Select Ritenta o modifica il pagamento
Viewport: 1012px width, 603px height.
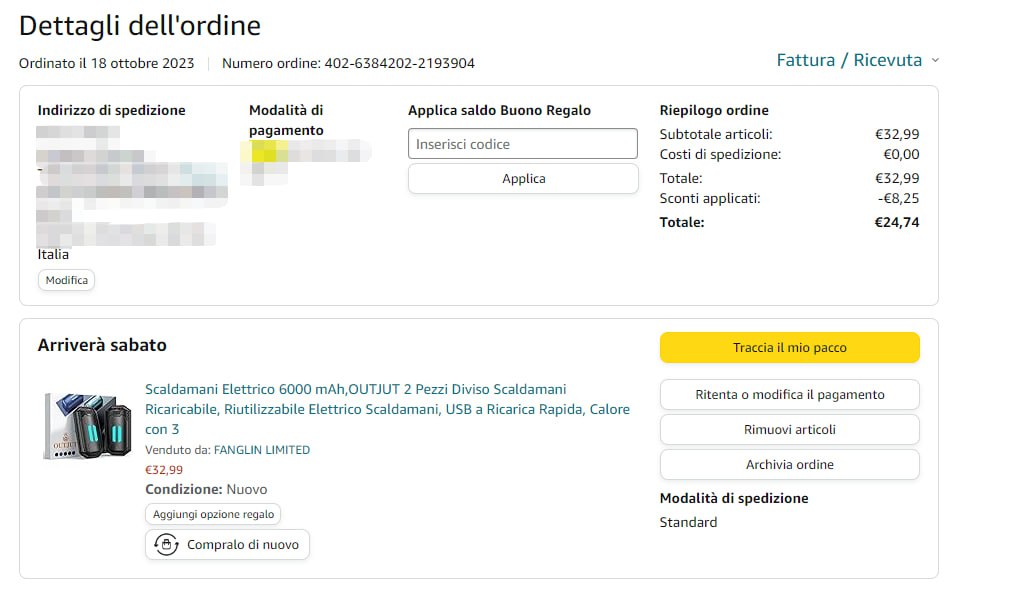coord(789,395)
